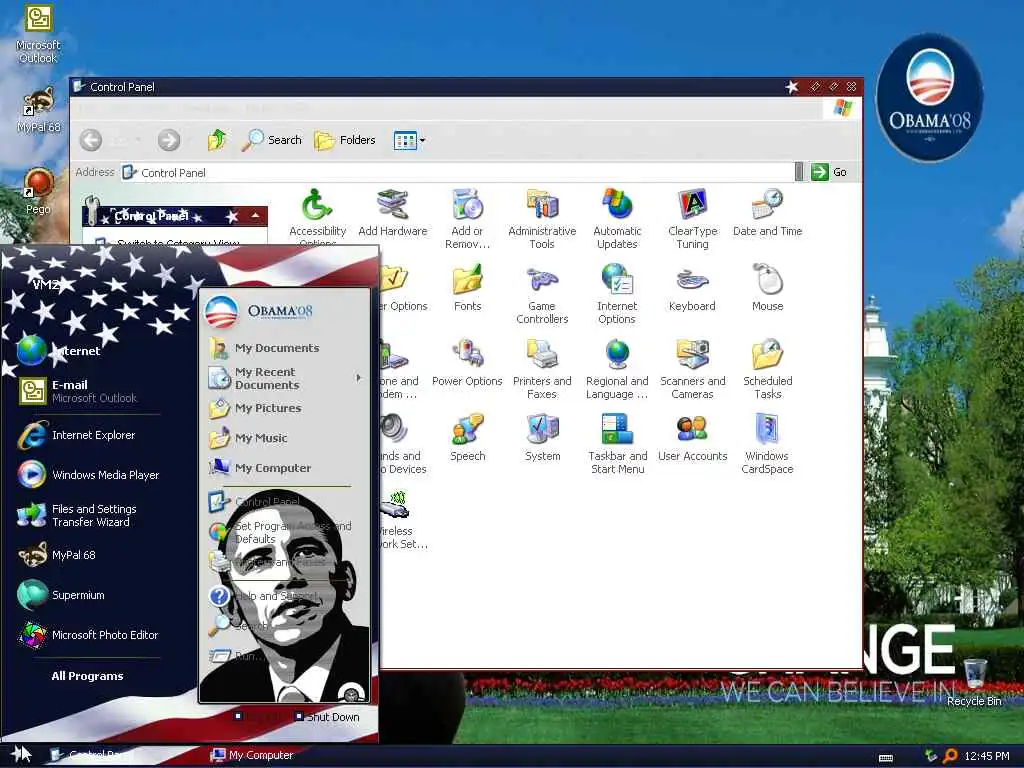The width and height of the screenshot is (1024, 768).
Task: Launch Microsoft Photo Editor from Start menu
Action: [88, 635]
